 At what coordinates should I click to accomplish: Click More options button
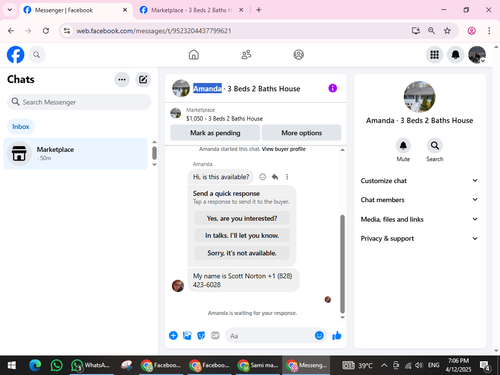click(x=302, y=133)
